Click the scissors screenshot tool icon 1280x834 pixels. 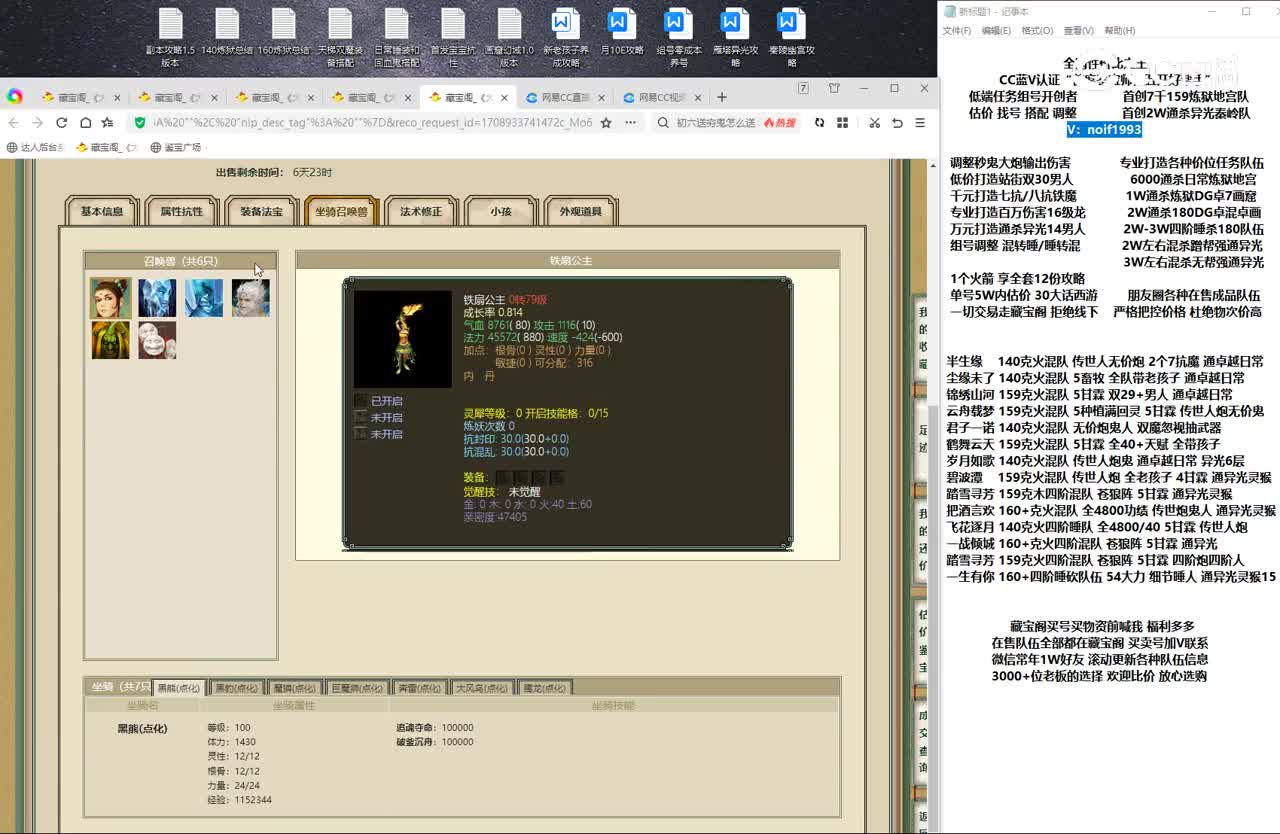(873, 123)
